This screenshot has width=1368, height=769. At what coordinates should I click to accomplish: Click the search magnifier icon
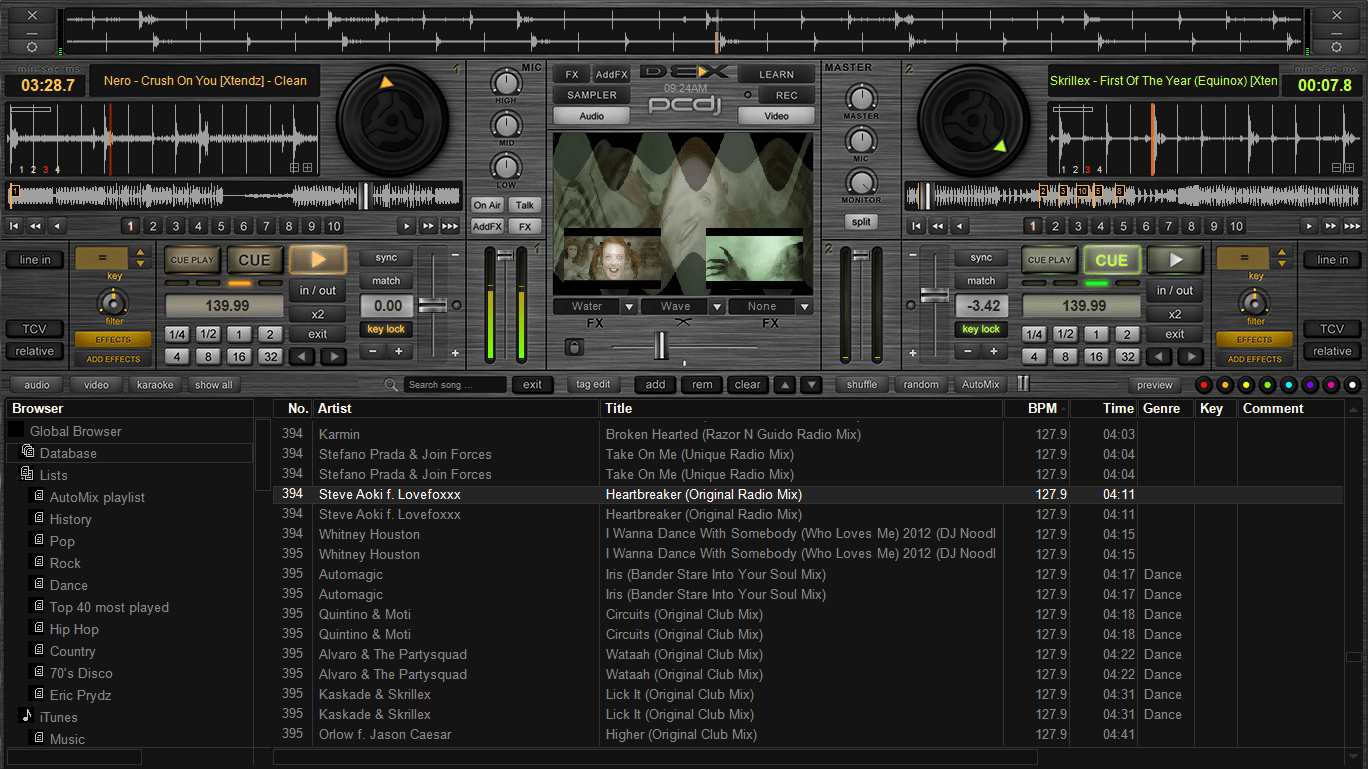(x=390, y=384)
